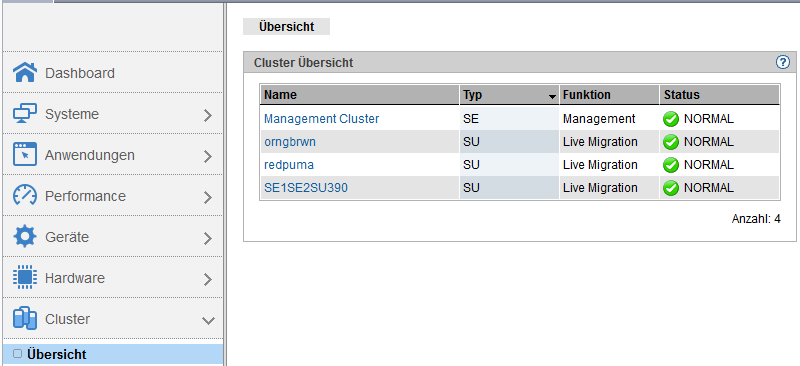Select the Systeme monitors icon

[24, 113]
